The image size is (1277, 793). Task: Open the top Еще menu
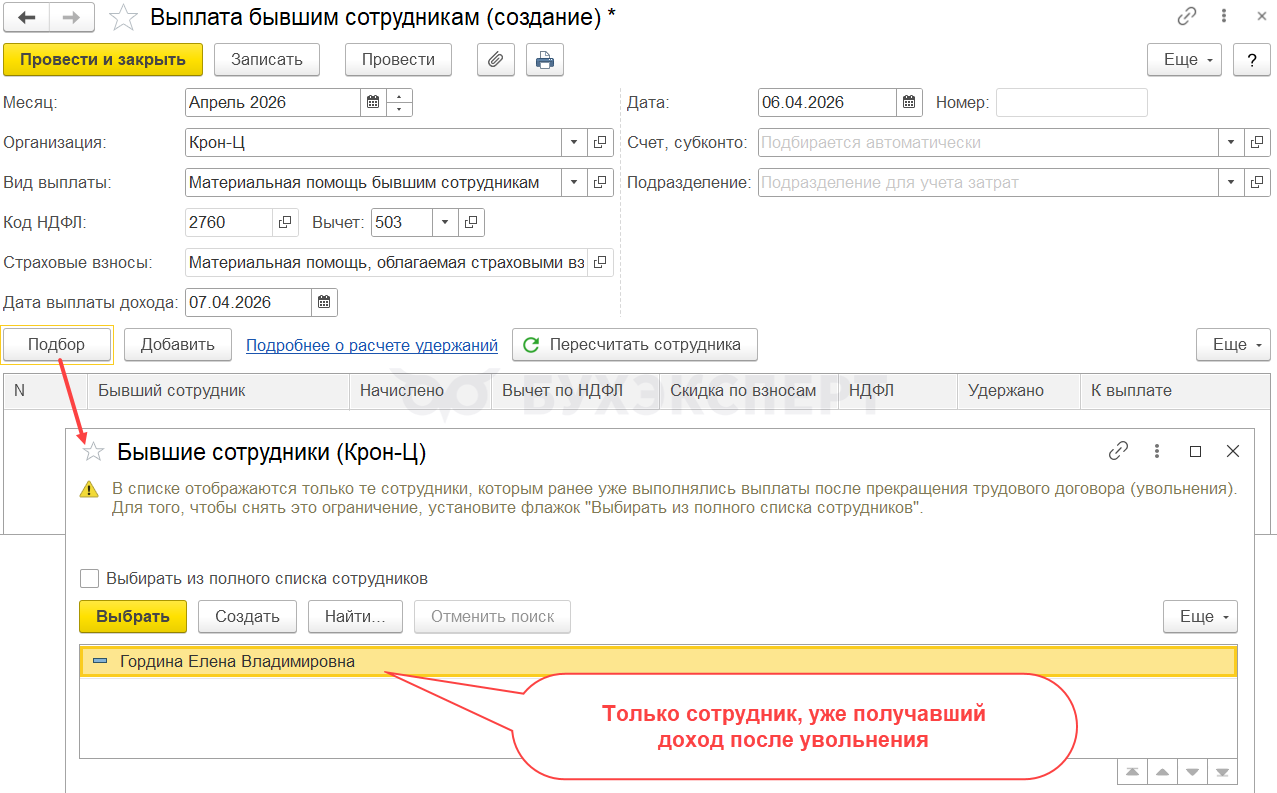click(x=1185, y=60)
